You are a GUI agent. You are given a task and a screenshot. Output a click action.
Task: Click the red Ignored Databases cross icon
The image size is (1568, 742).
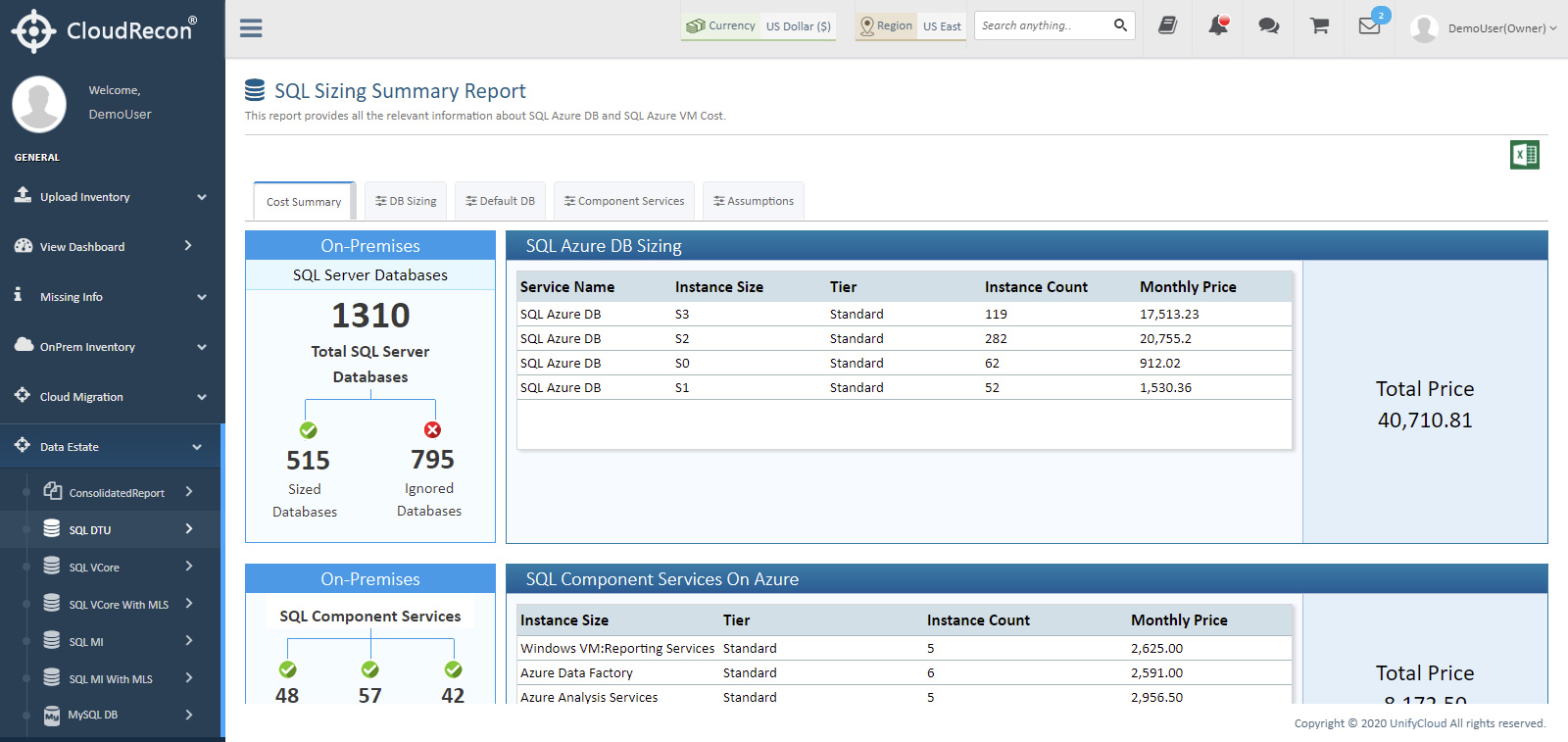432,429
